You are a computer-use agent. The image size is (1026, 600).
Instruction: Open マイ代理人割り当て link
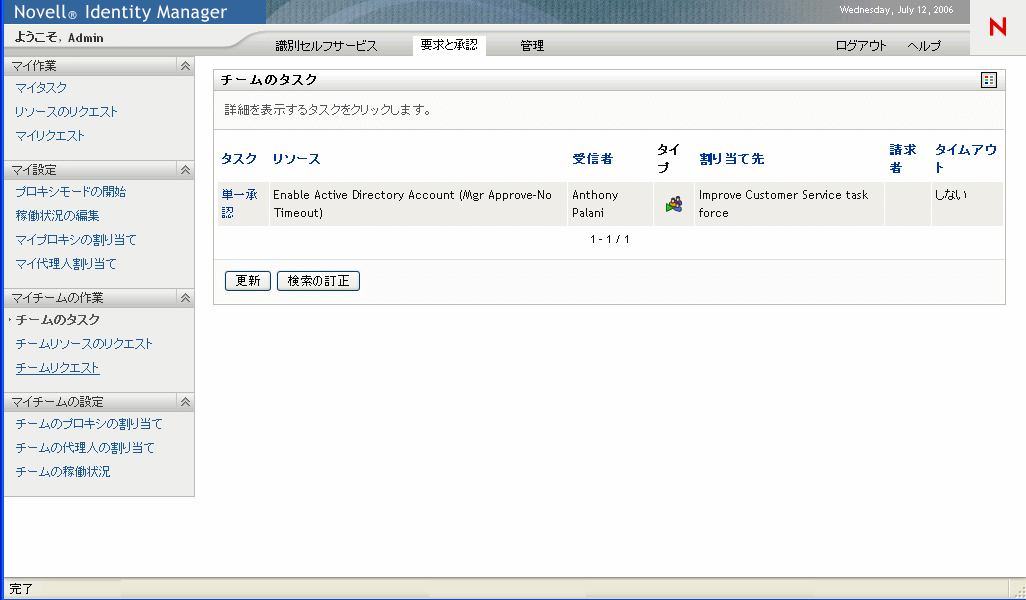(x=66, y=264)
